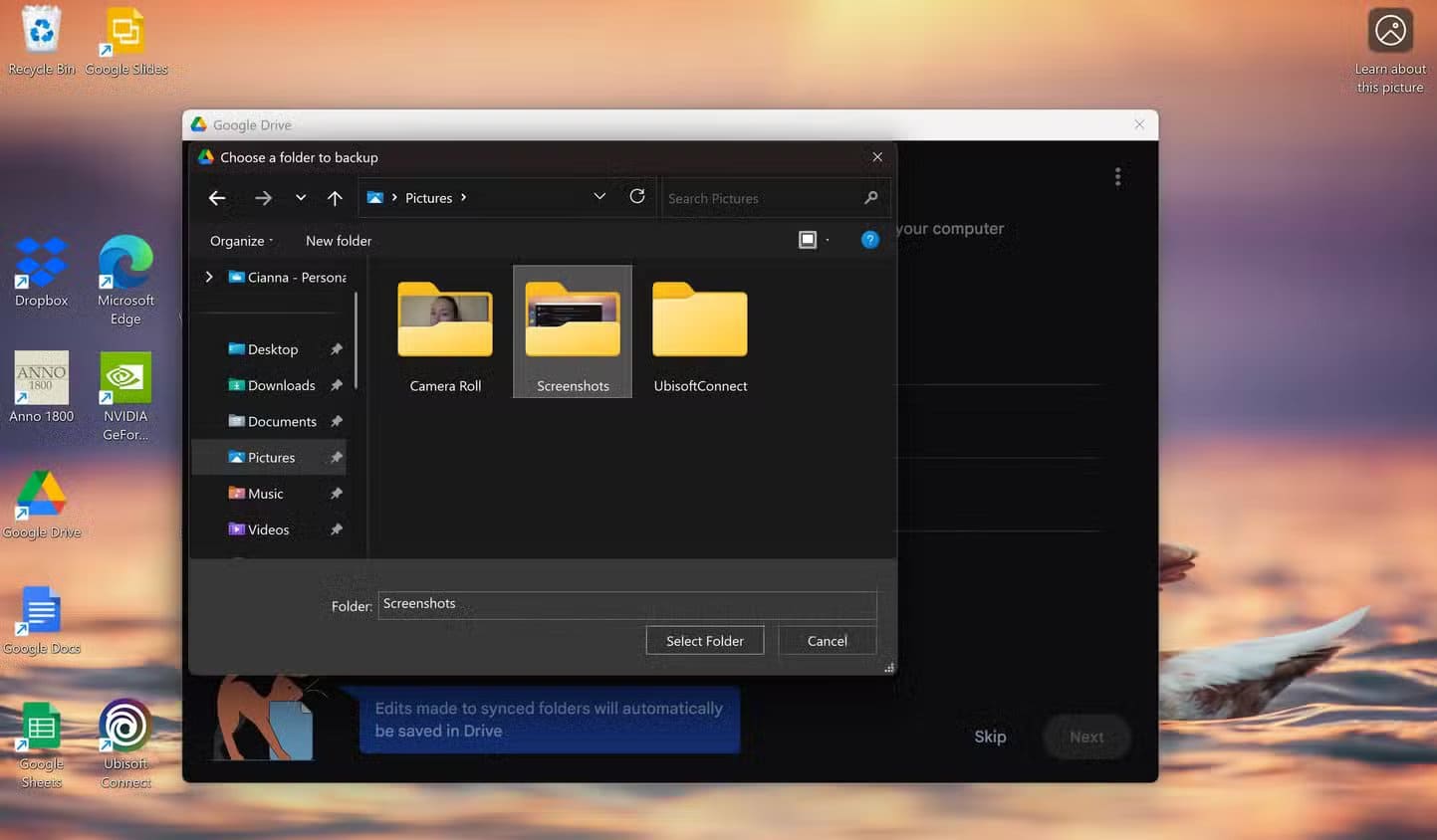
Task: Expand the Cianna - Personal tree node
Action: click(209, 277)
